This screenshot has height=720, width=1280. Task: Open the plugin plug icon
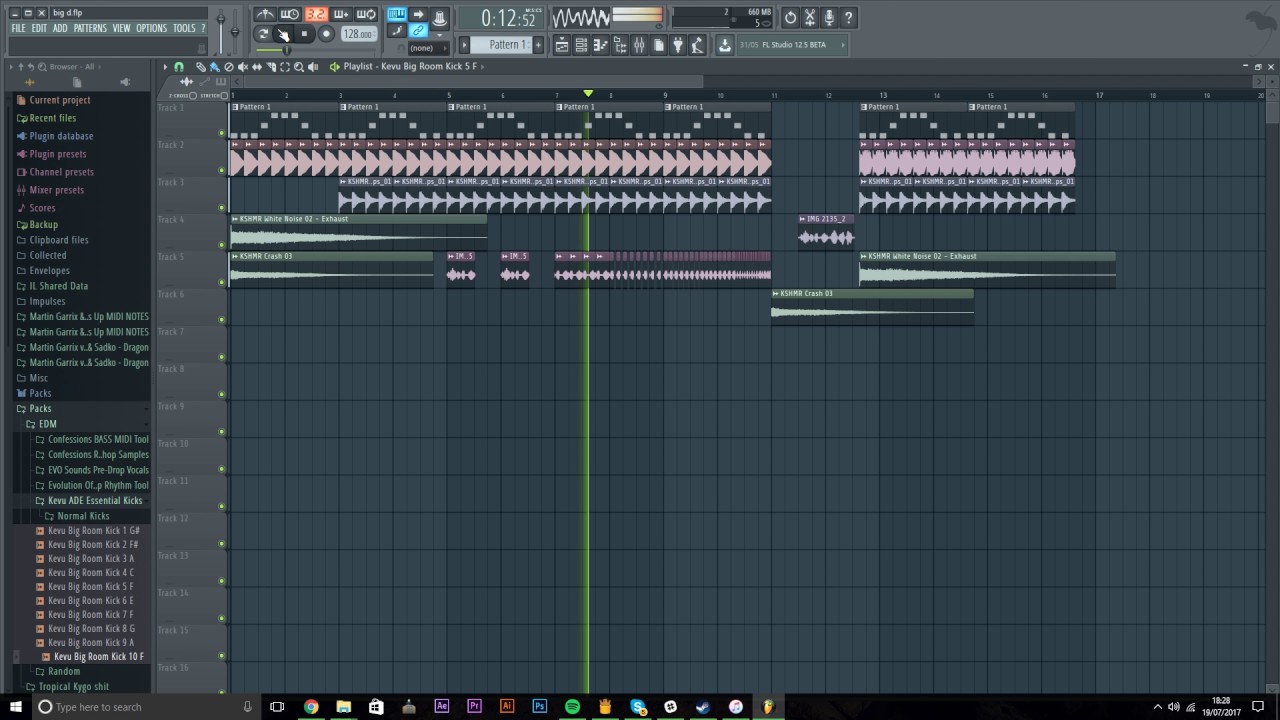pyautogui.click(x=678, y=45)
